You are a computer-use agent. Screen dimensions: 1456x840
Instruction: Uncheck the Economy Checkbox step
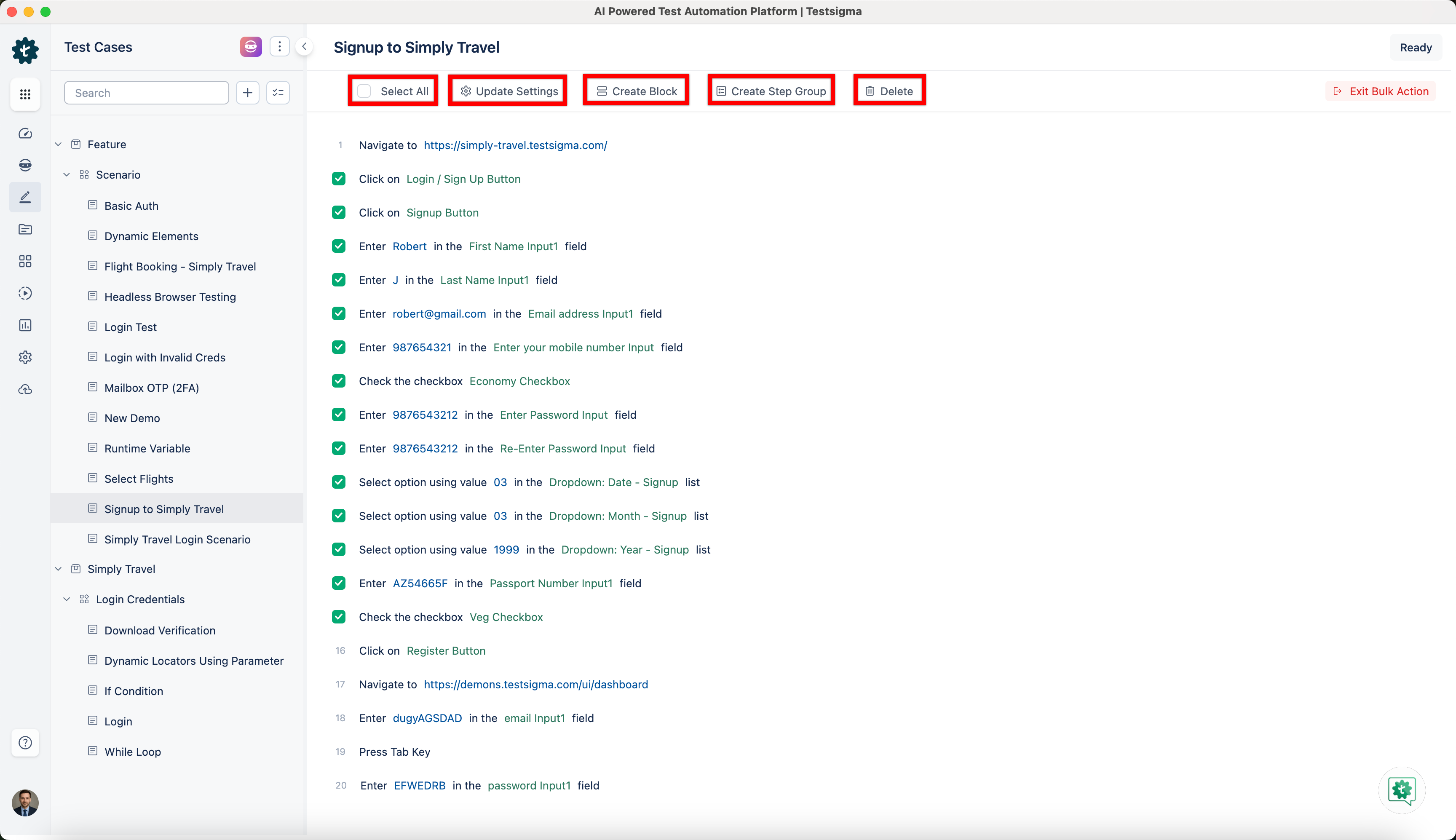[339, 381]
